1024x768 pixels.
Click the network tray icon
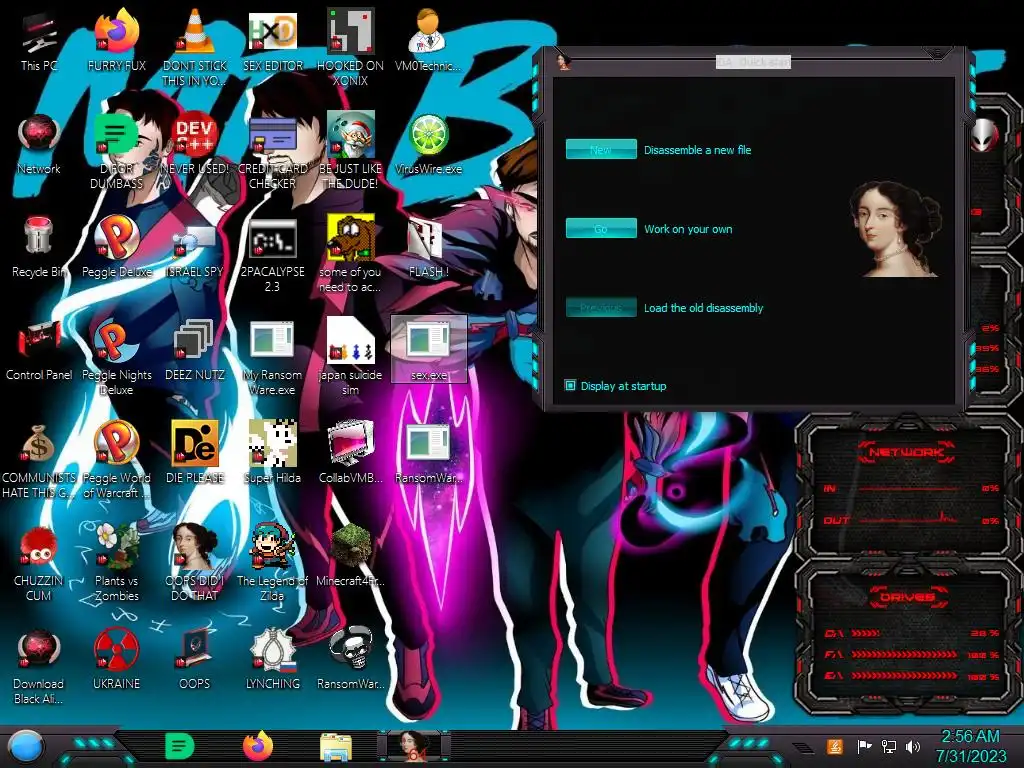click(889, 746)
